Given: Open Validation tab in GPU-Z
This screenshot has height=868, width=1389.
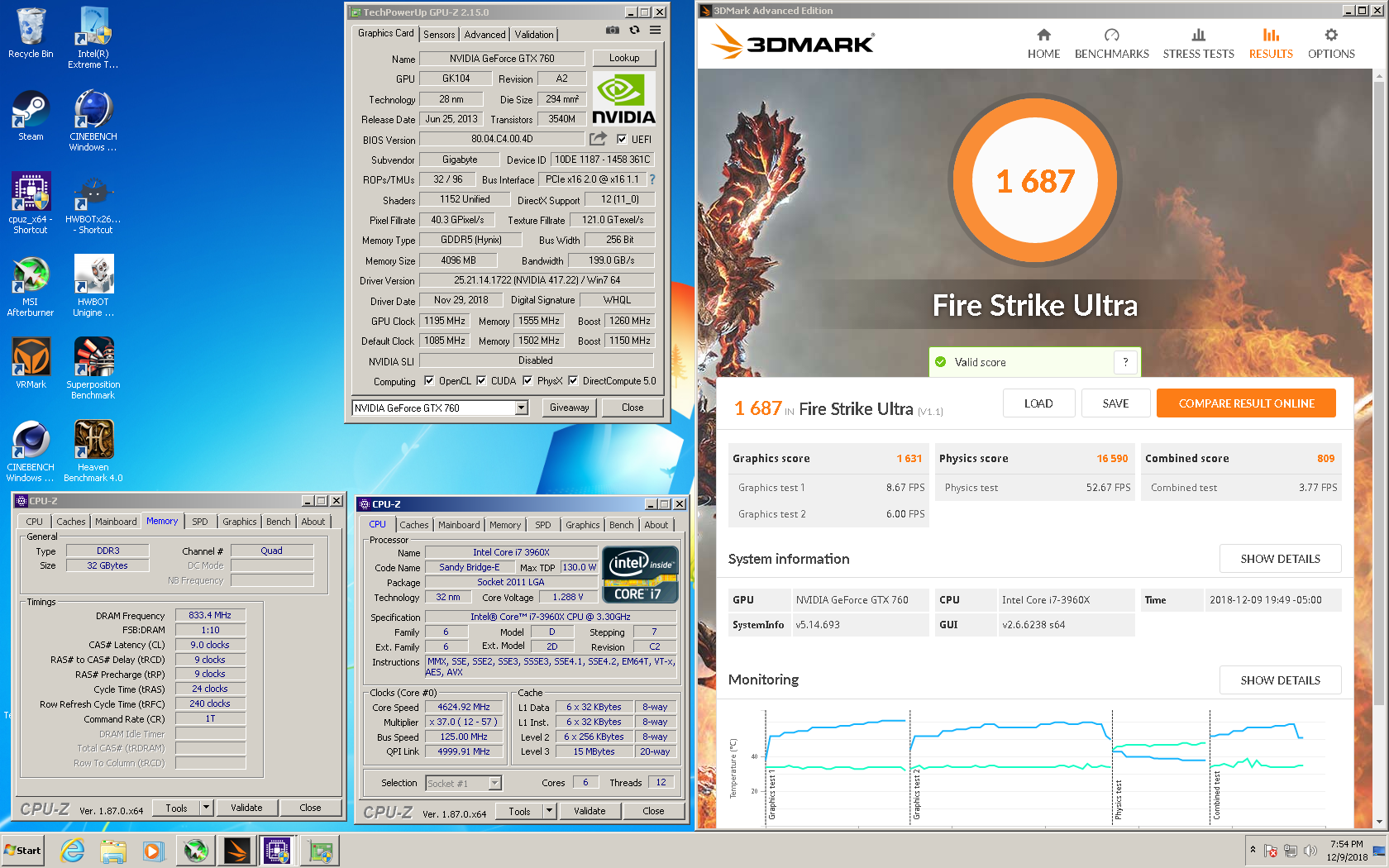Looking at the screenshot, I should [534, 35].
